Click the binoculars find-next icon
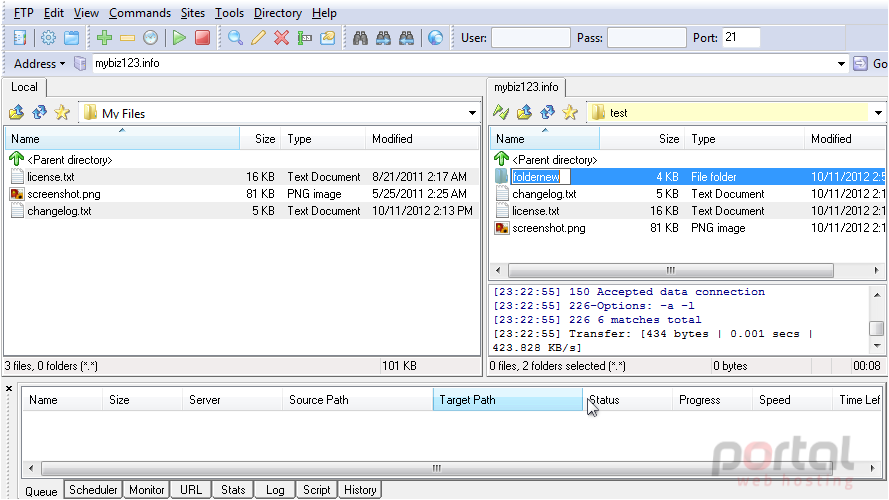The width and height of the screenshot is (889, 500). [383, 38]
